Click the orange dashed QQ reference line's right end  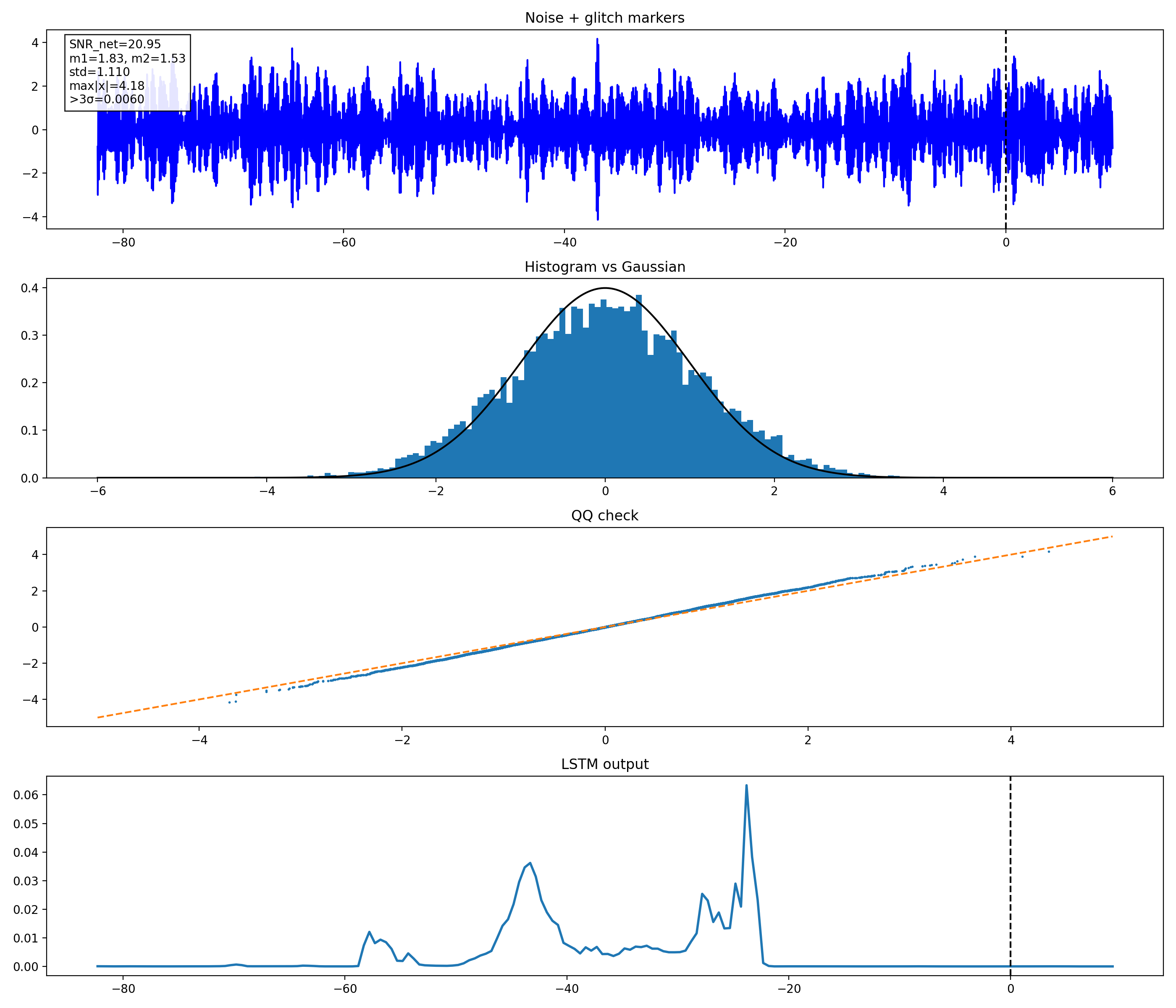[1111, 537]
